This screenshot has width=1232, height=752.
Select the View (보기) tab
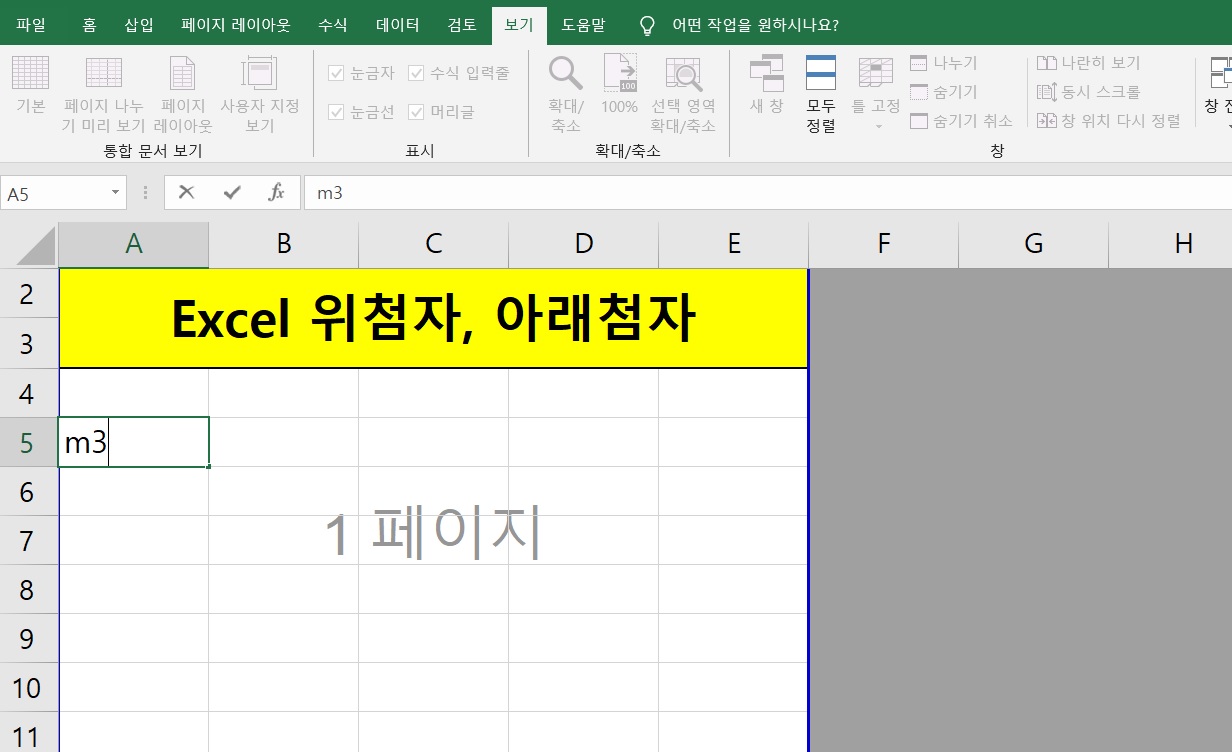tap(519, 25)
